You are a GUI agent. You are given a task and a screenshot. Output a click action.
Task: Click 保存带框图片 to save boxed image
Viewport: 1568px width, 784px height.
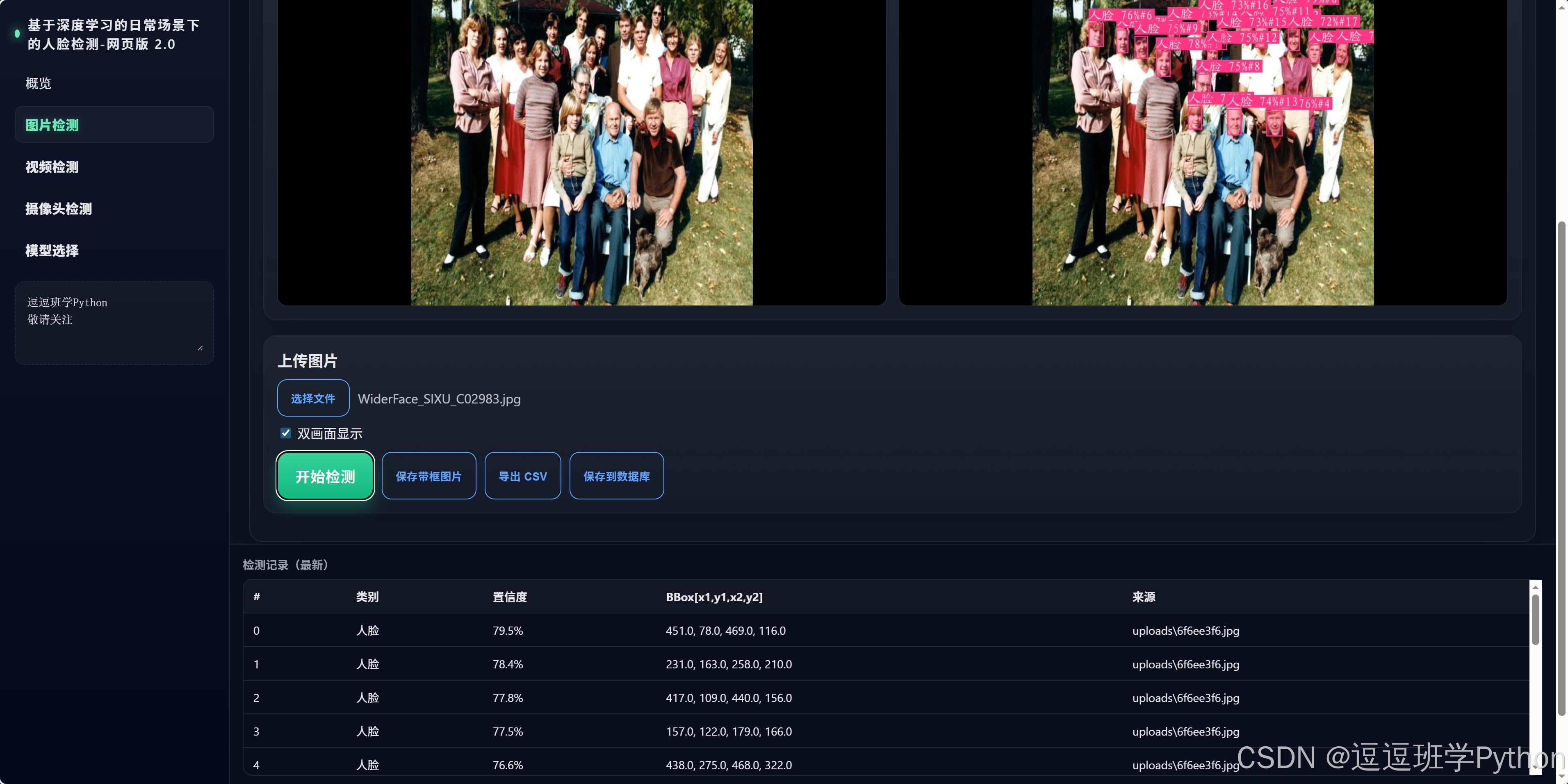428,476
